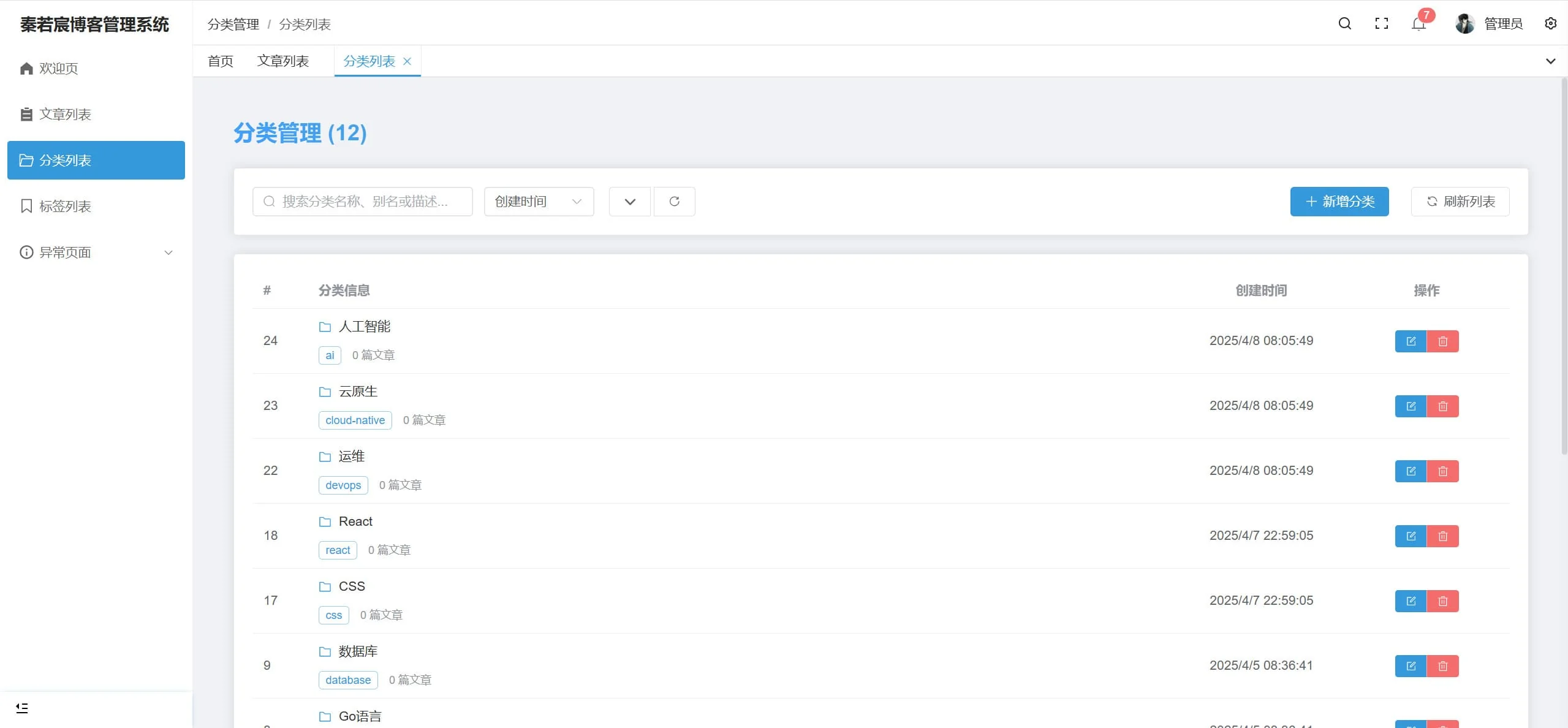Click delete icon for 云原生 category
1568x728 pixels.
[x=1443, y=406]
